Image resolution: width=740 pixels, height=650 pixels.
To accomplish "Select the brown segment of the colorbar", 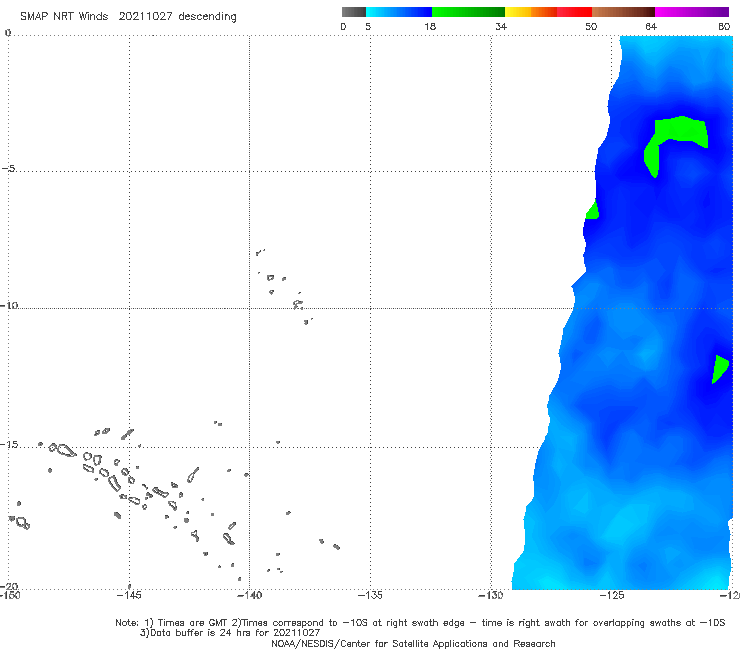I will (623, 12).
